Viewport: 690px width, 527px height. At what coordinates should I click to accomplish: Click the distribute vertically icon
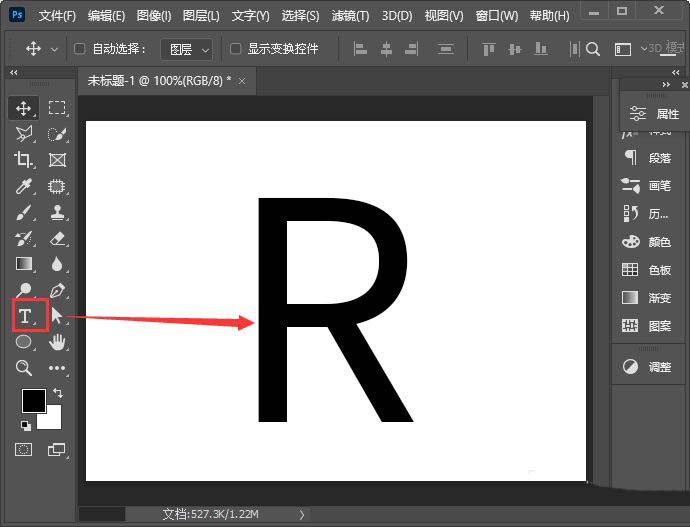tap(446, 49)
